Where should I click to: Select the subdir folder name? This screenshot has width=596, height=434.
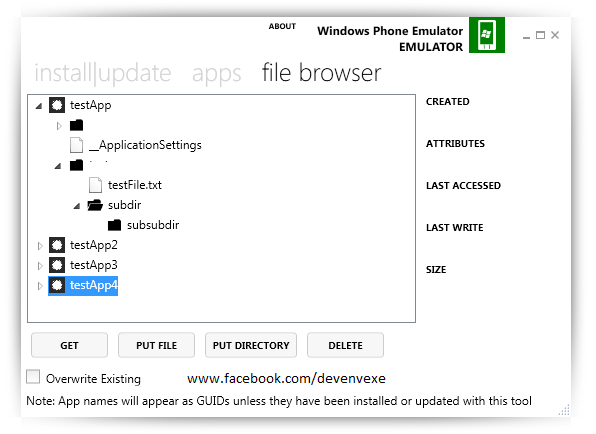[x=125, y=205]
